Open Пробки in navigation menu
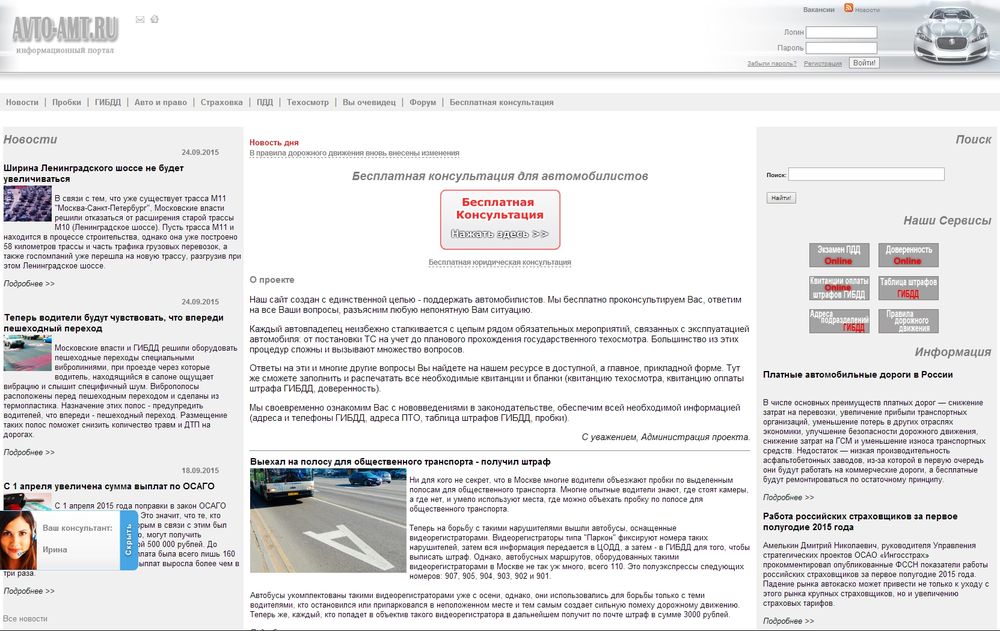This screenshot has height=631, width=1000. point(66,102)
